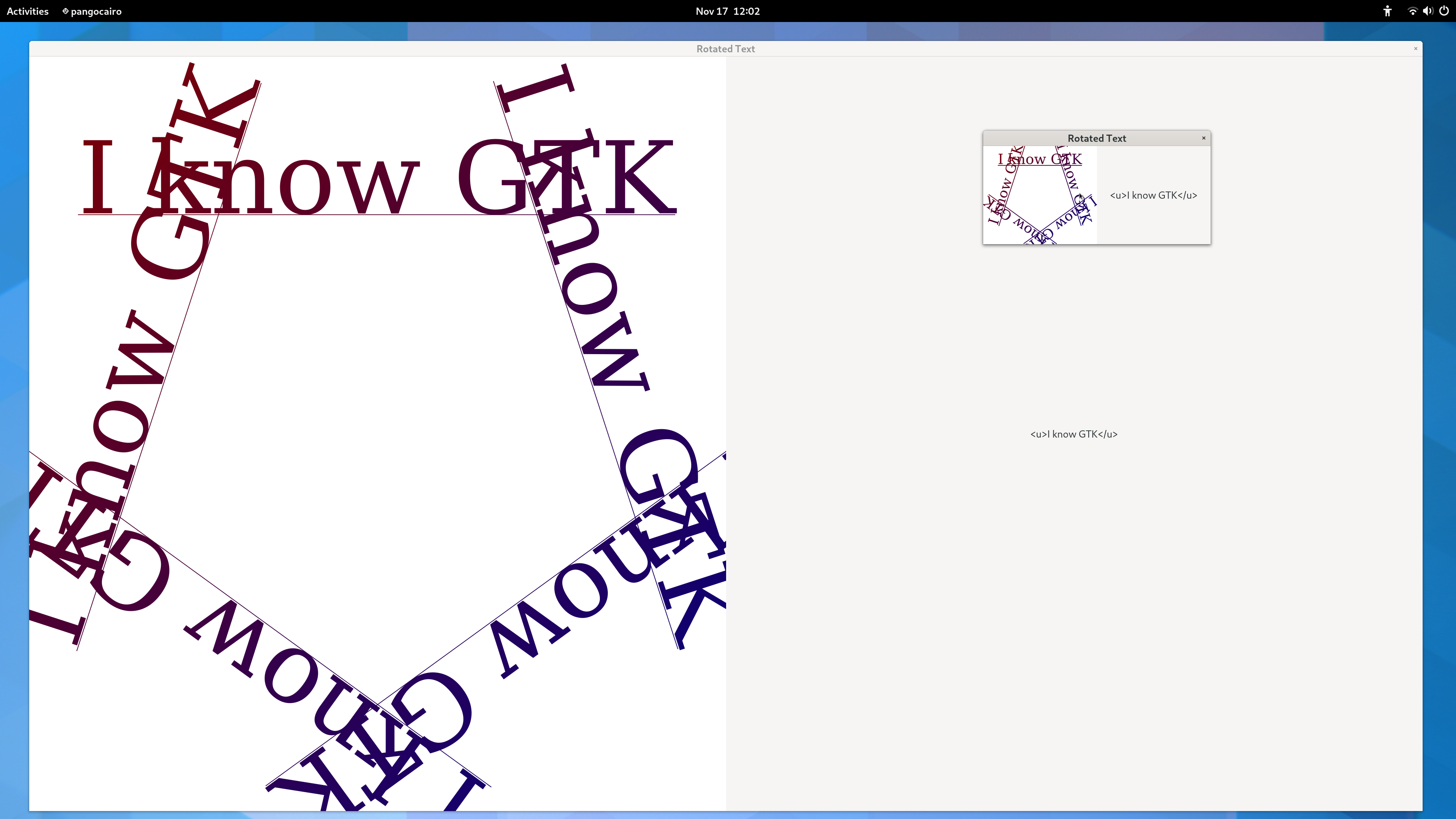Click the large window's Rotated Text title bar
This screenshot has width=1456, height=819.
[725, 49]
